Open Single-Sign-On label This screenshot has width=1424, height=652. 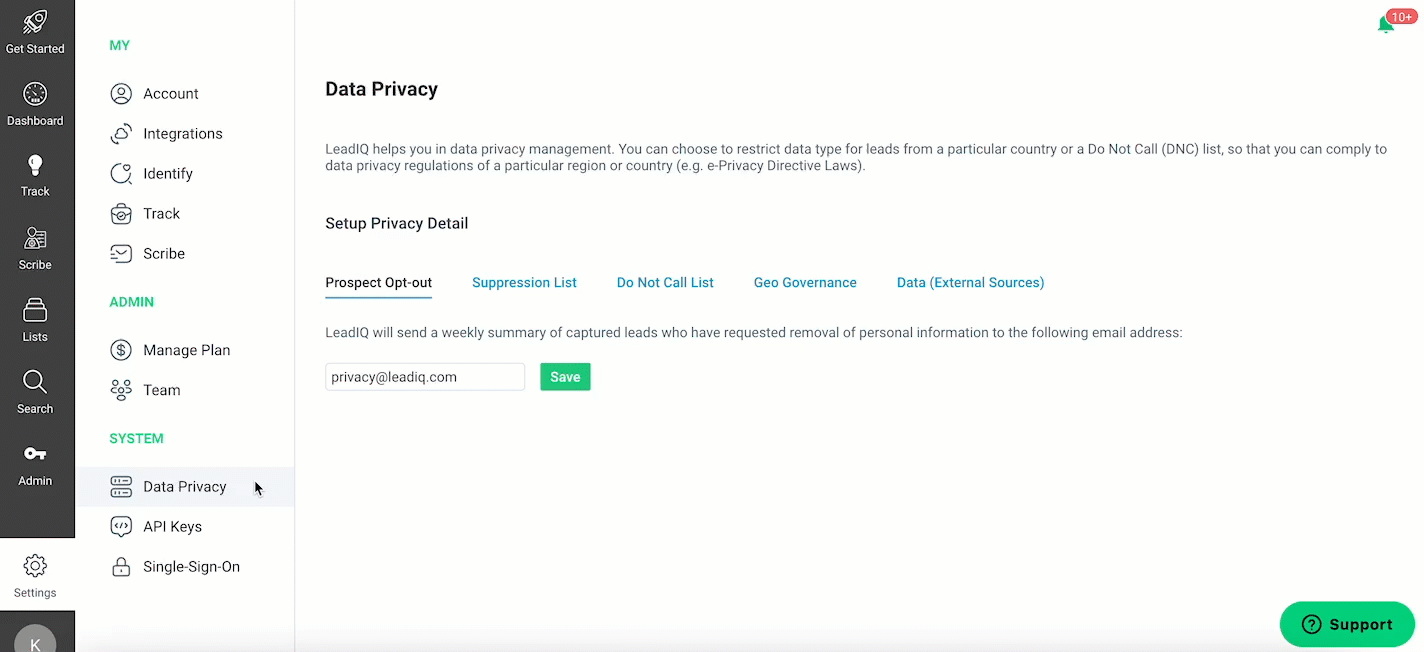[x=192, y=567]
